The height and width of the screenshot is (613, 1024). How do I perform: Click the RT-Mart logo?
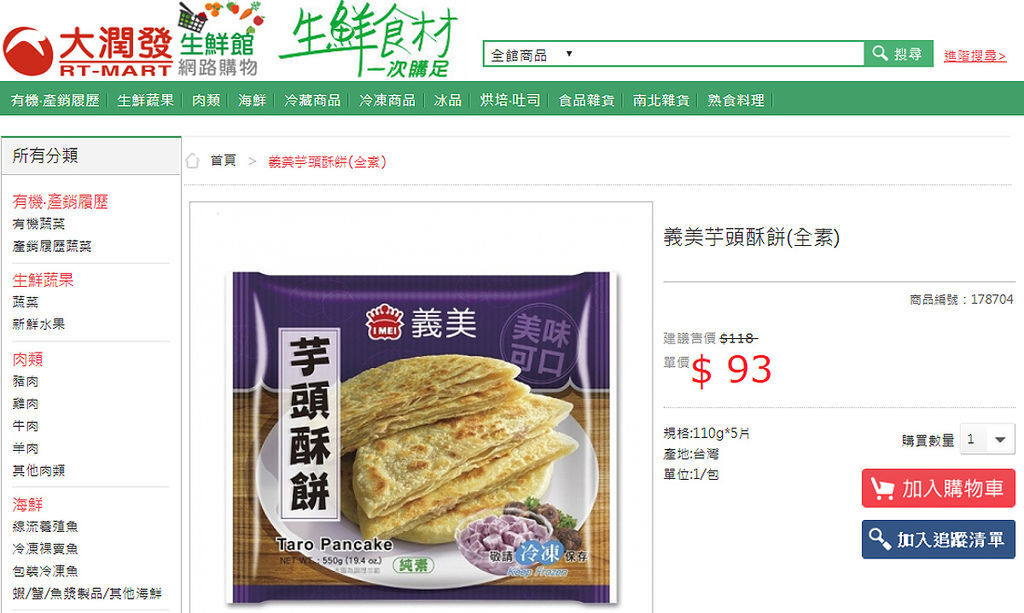point(88,51)
